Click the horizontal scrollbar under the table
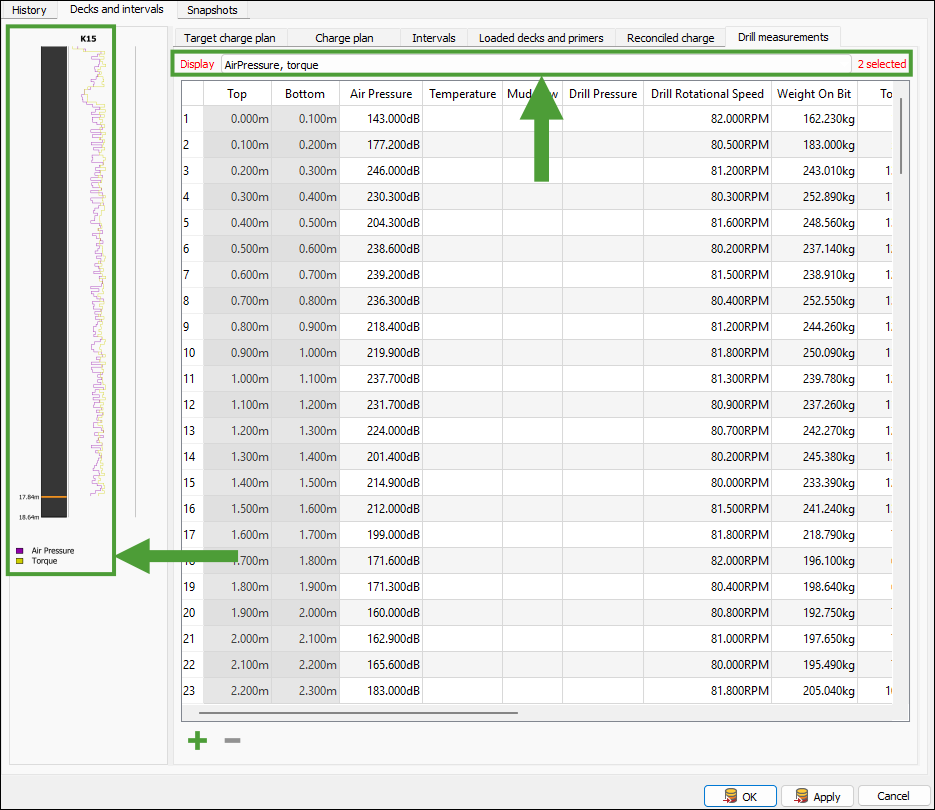 [358, 712]
